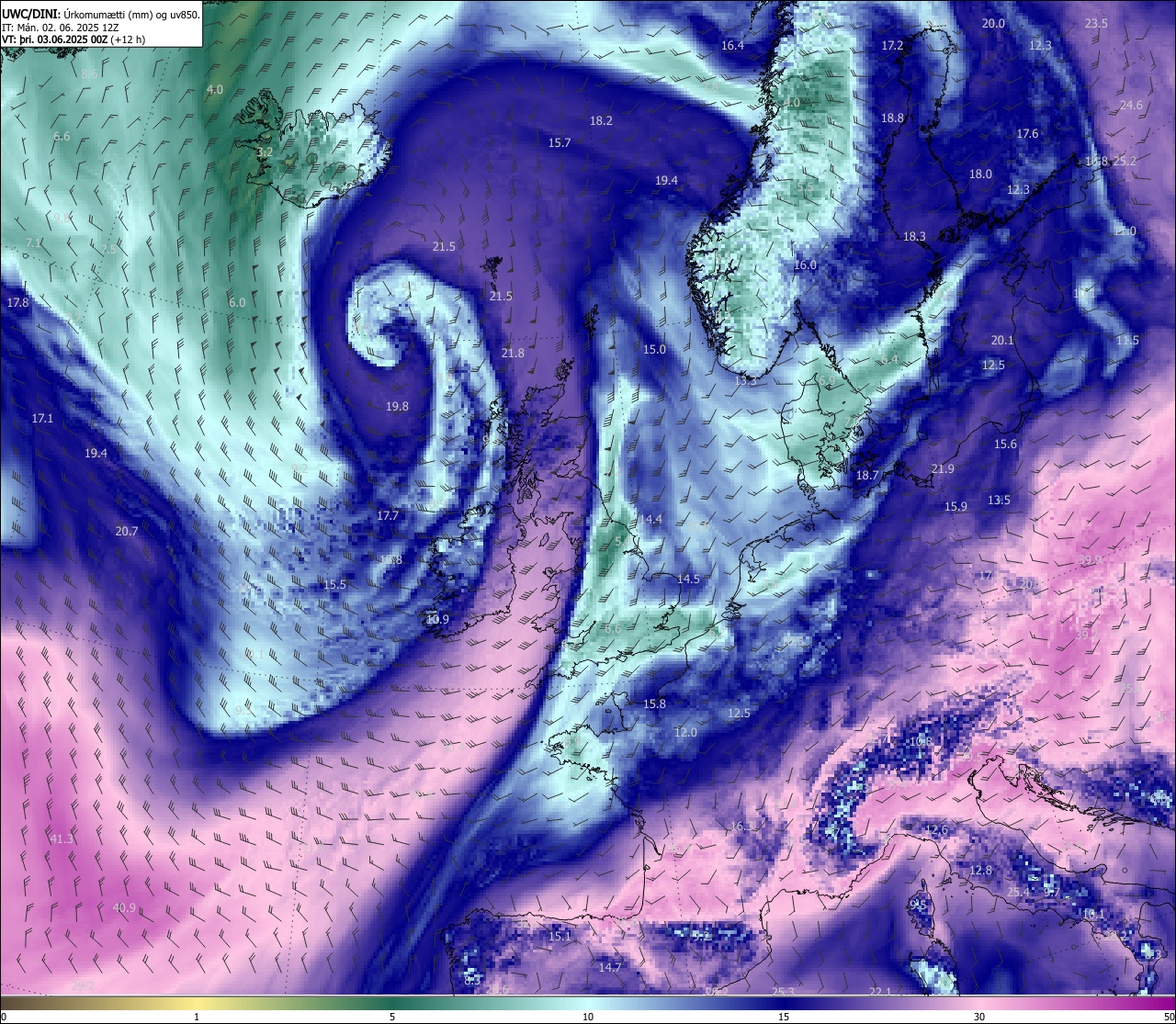
Task: Click the 3.2 value over Iceland
Action: tap(265, 152)
